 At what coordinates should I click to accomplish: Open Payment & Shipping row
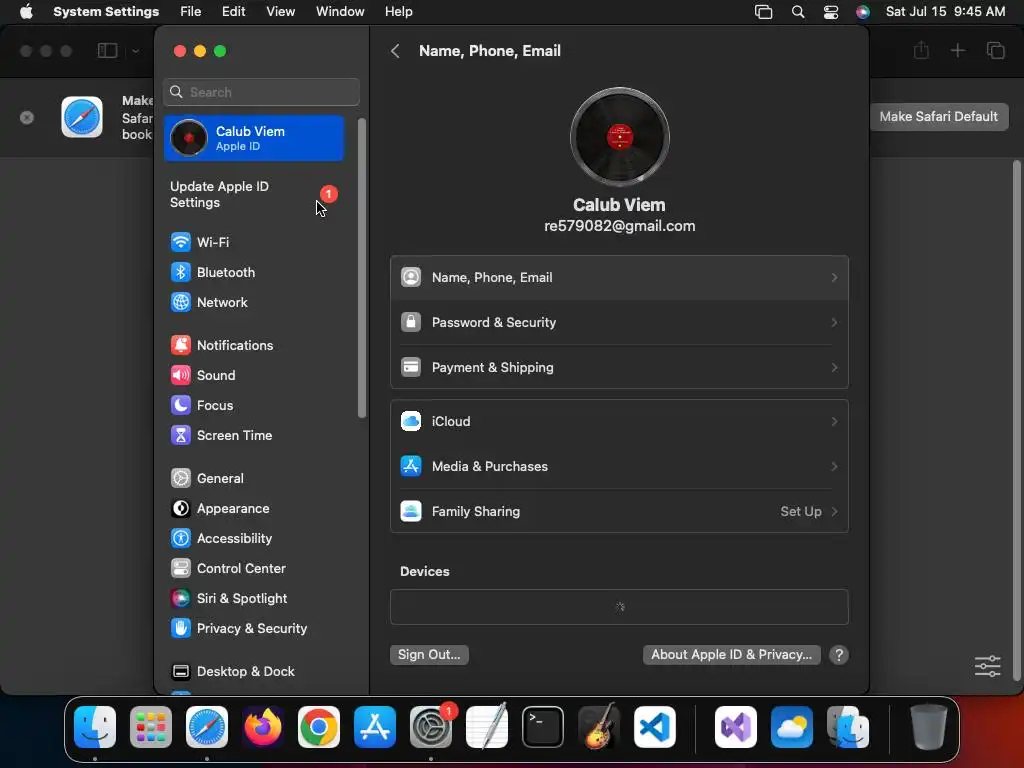(619, 368)
